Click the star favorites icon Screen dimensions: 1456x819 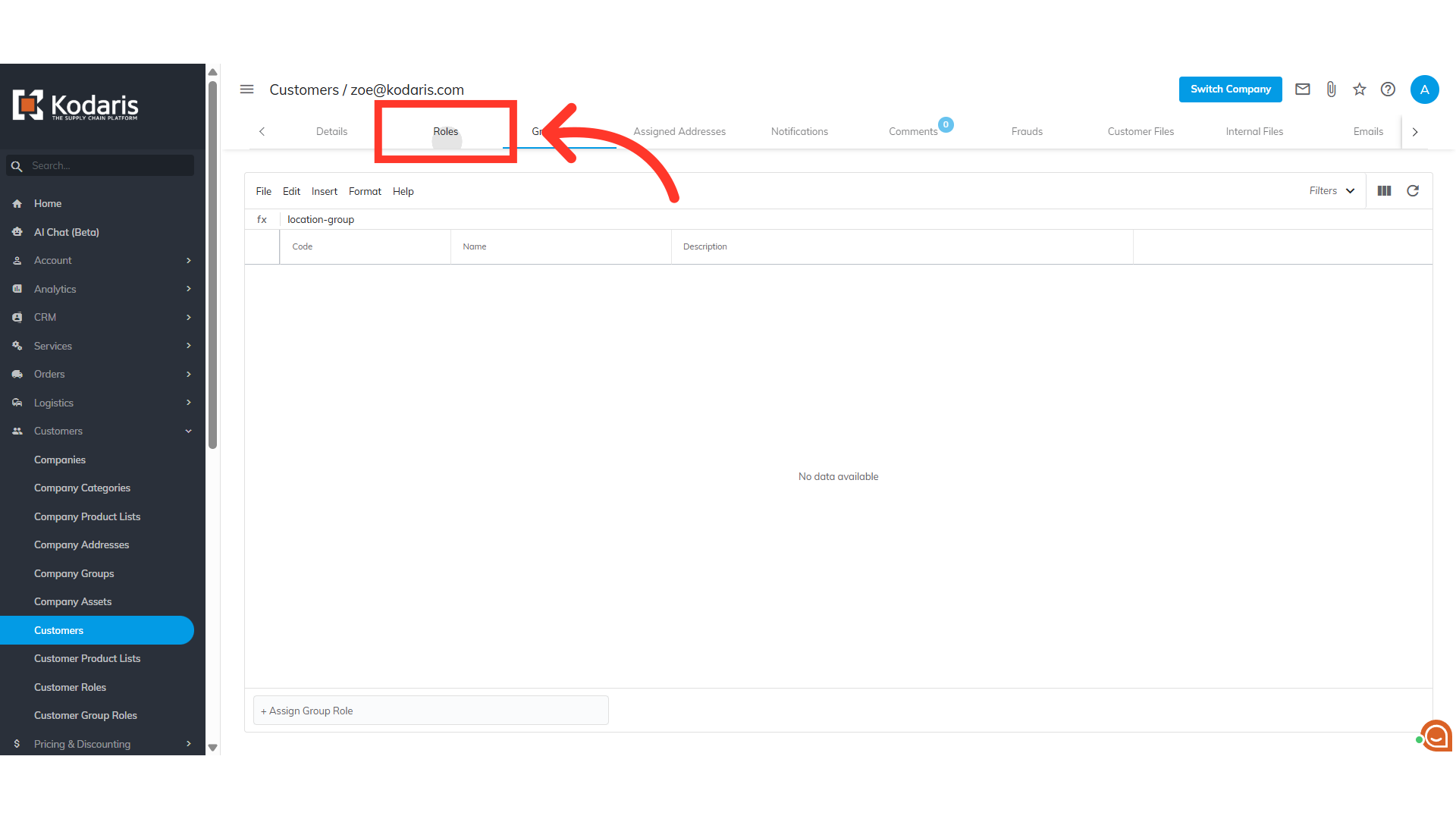[1359, 89]
